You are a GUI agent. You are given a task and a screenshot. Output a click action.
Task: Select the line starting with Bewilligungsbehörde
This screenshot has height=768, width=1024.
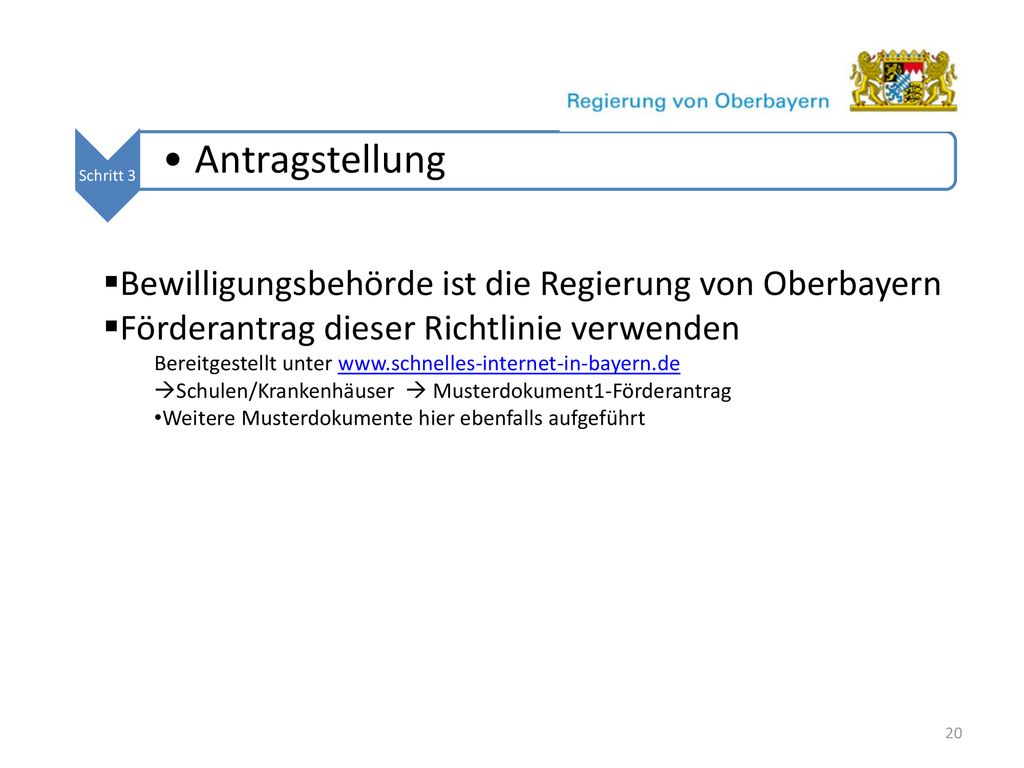point(523,284)
